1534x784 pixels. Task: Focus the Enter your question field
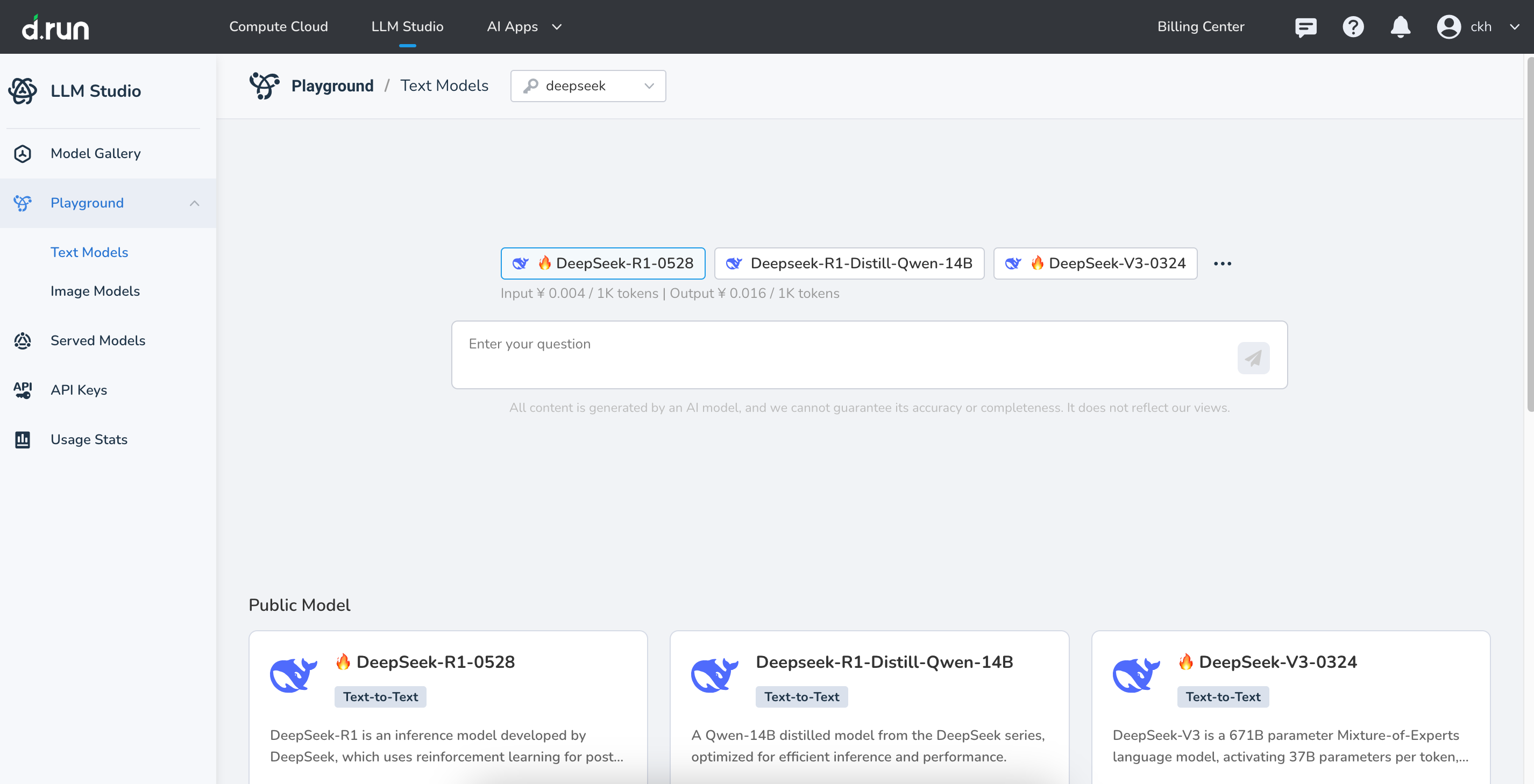coord(834,354)
